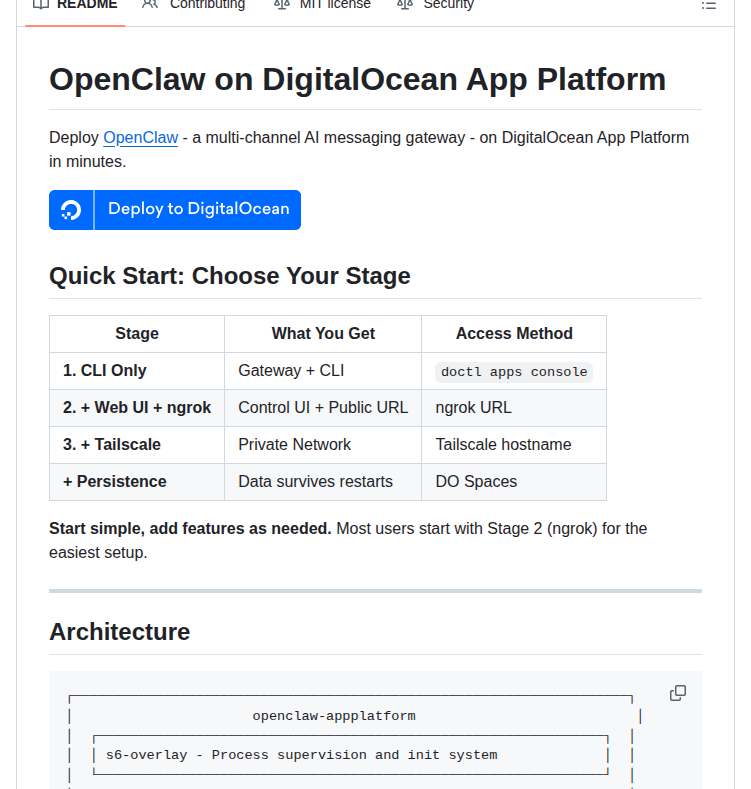The width and height of the screenshot is (751, 789).
Task: Click the page title heading OpenClaw on DigitalOcean
Action: point(357,80)
